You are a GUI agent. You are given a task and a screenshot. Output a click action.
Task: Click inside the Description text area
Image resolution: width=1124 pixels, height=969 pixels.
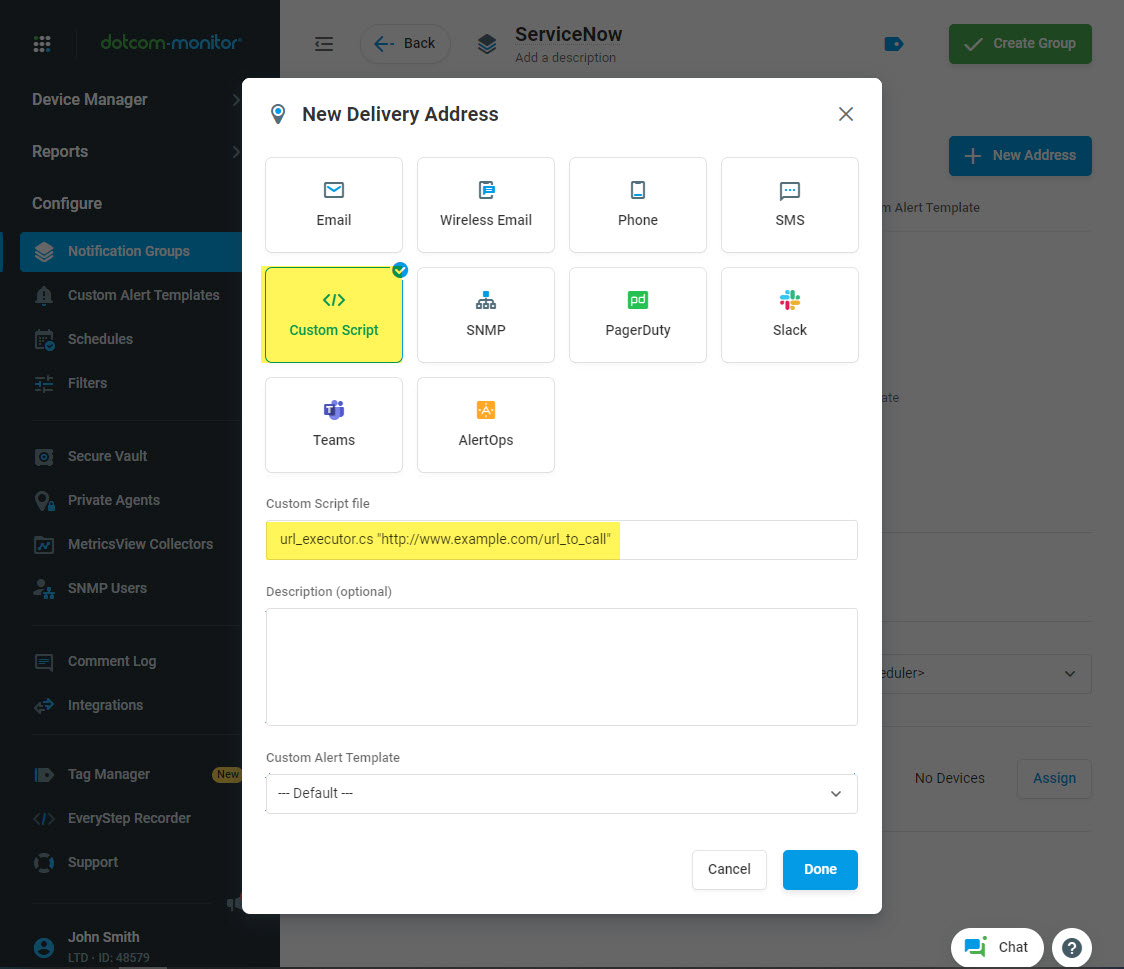pos(561,665)
